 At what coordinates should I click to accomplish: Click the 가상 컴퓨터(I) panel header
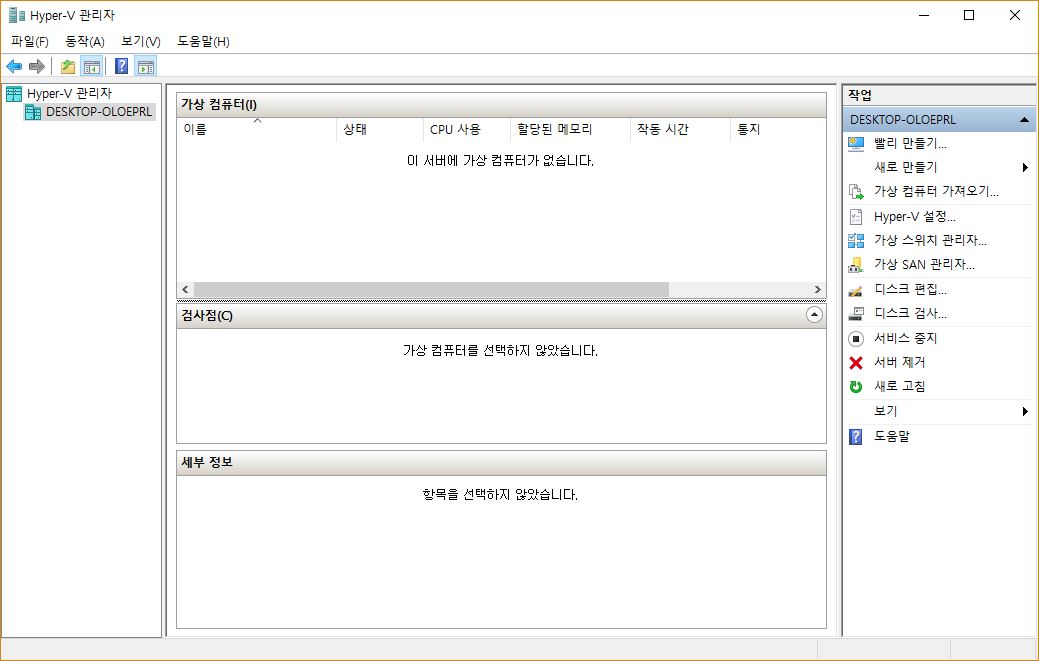[501, 105]
